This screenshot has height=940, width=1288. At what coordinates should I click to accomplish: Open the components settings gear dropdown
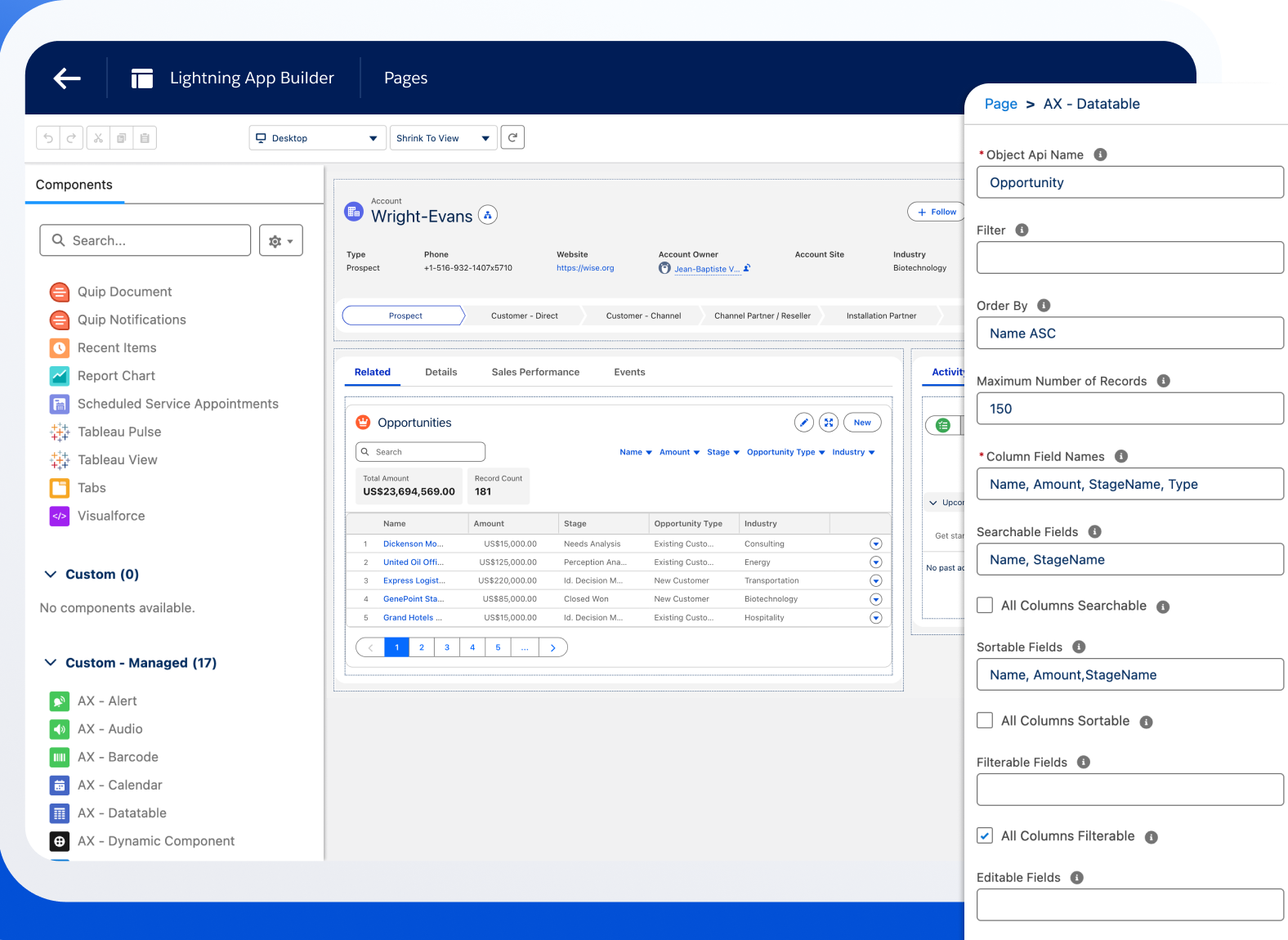coord(281,240)
